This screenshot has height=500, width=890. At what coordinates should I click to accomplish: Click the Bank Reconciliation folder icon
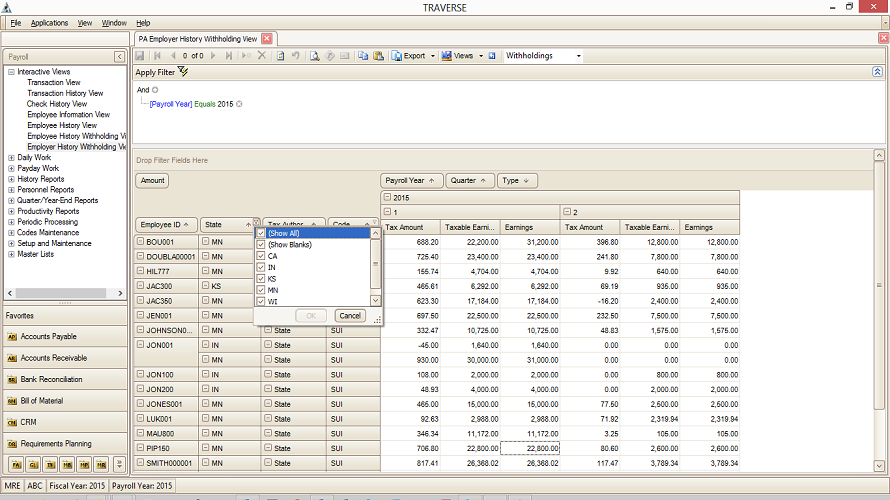(13, 380)
